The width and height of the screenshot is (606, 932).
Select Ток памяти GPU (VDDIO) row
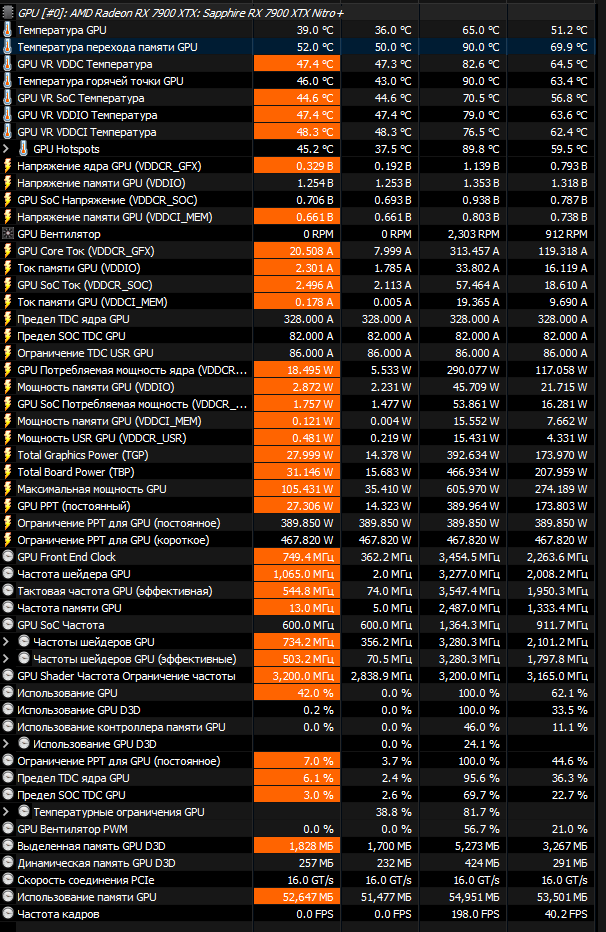tap(298, 268)
